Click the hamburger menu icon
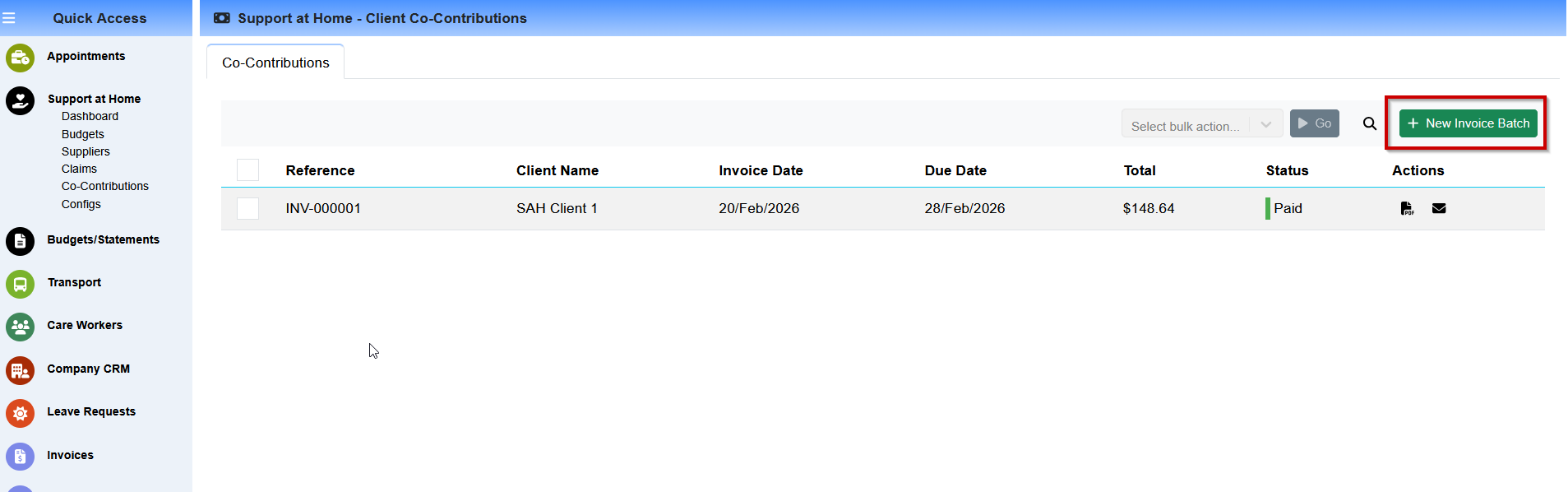This screenshot has height=492, width=1568. pyautogui.click(x=9, y=18)
